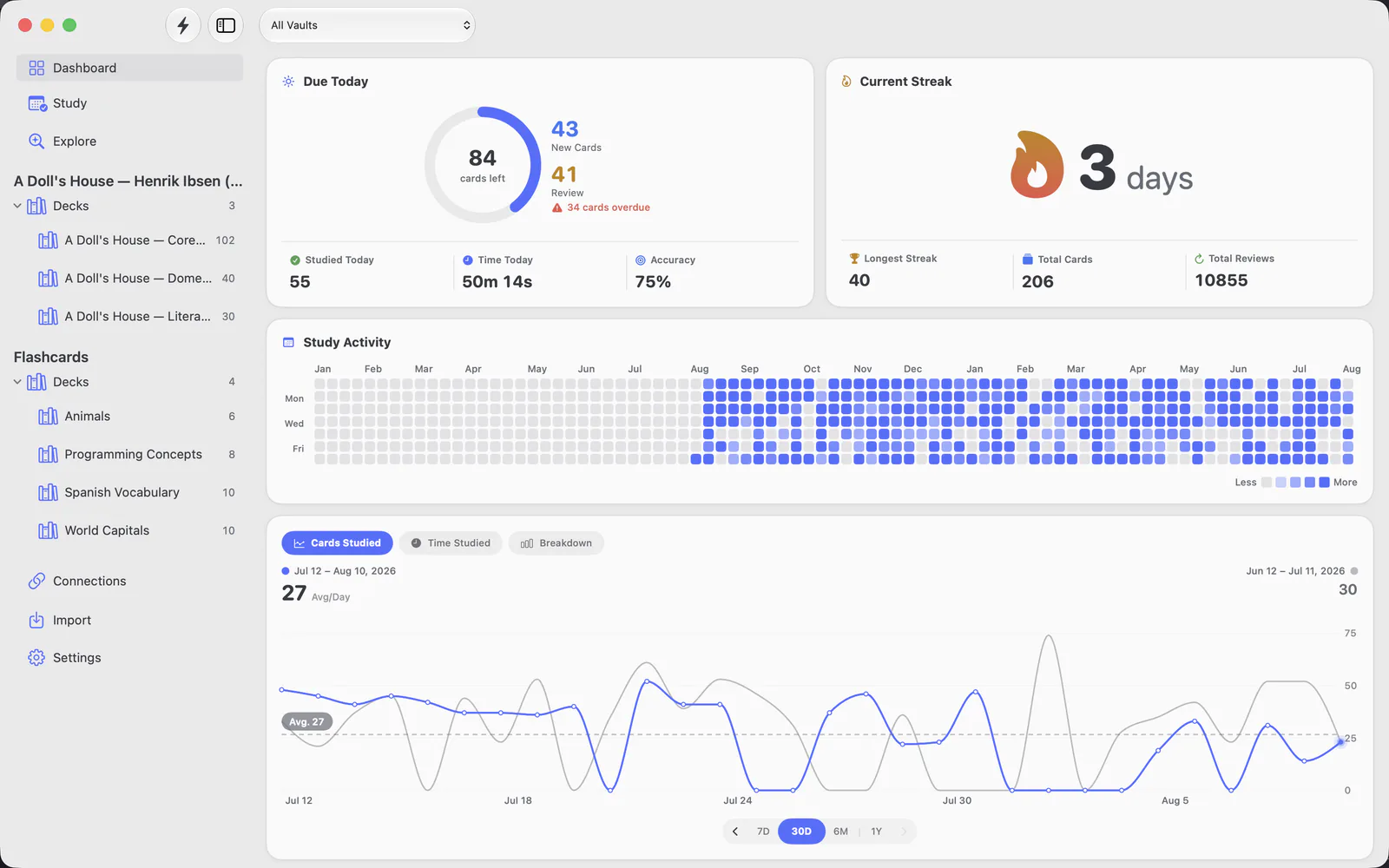Click the Explore magnifier icon
The width and height of the screenshot is (1389, 868).
click(36, 141)
